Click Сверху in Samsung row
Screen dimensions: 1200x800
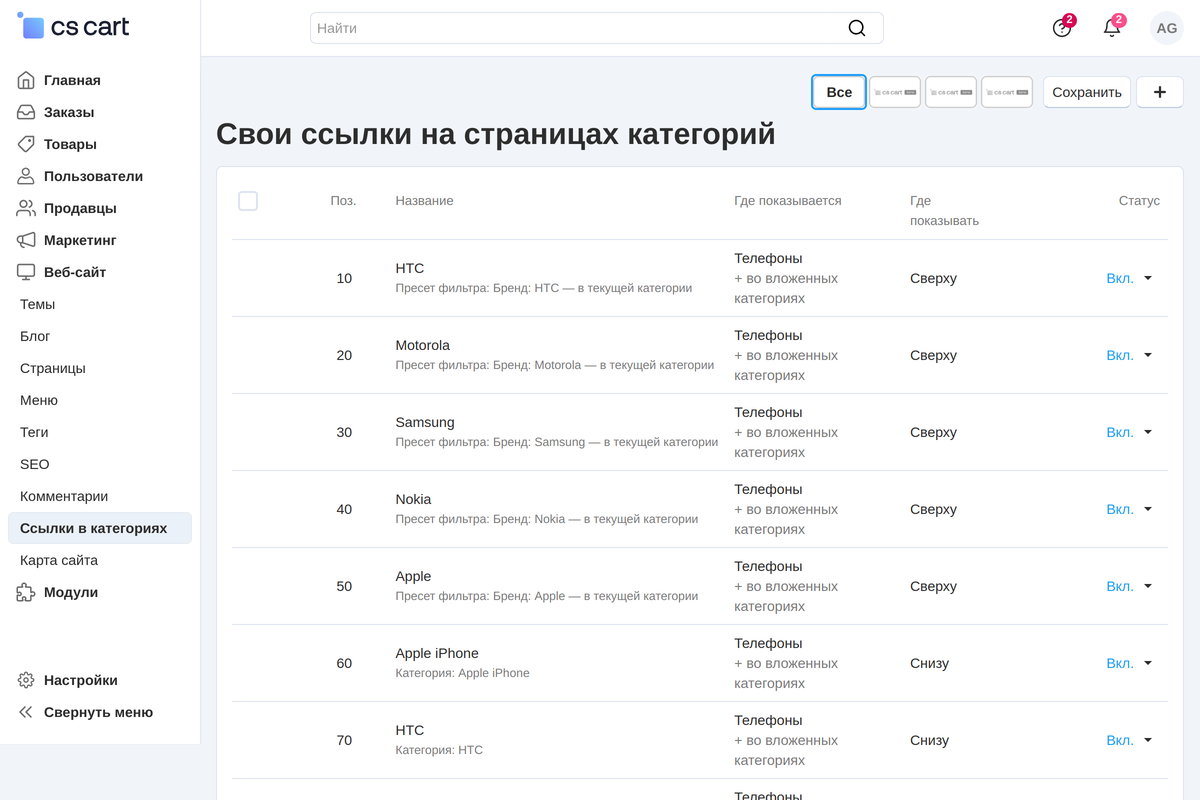pos(933,432)
